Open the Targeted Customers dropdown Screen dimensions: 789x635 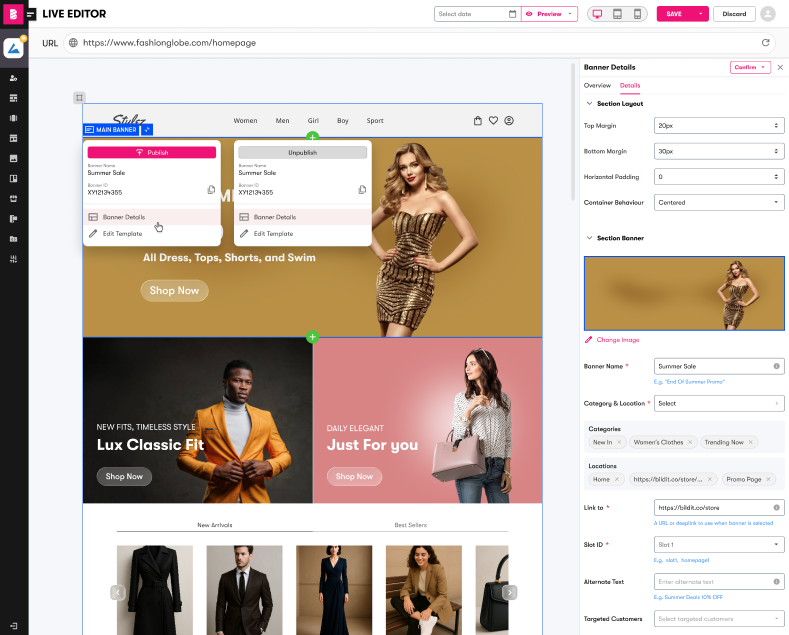(x=719, y=619)
